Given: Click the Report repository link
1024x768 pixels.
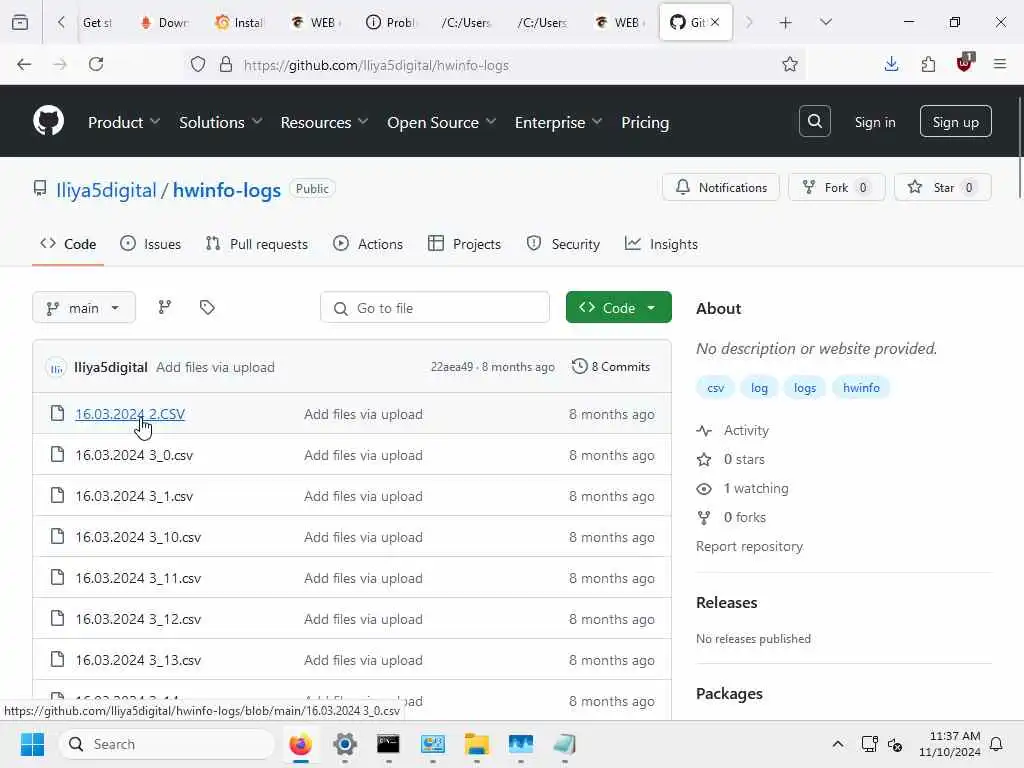Looking at the screenshot, I should click(749, 546).
